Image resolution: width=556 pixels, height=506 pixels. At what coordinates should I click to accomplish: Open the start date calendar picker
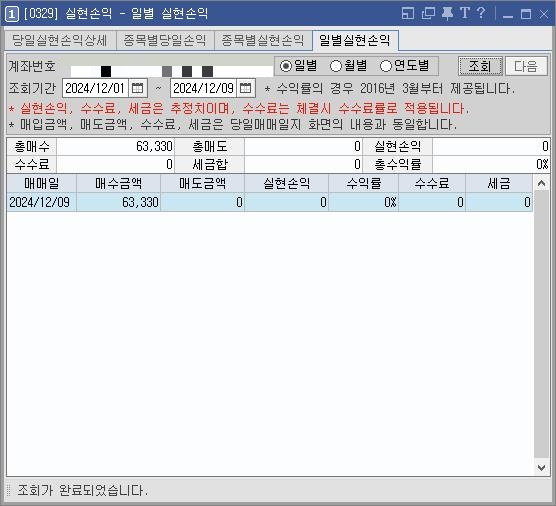(138, 88)
